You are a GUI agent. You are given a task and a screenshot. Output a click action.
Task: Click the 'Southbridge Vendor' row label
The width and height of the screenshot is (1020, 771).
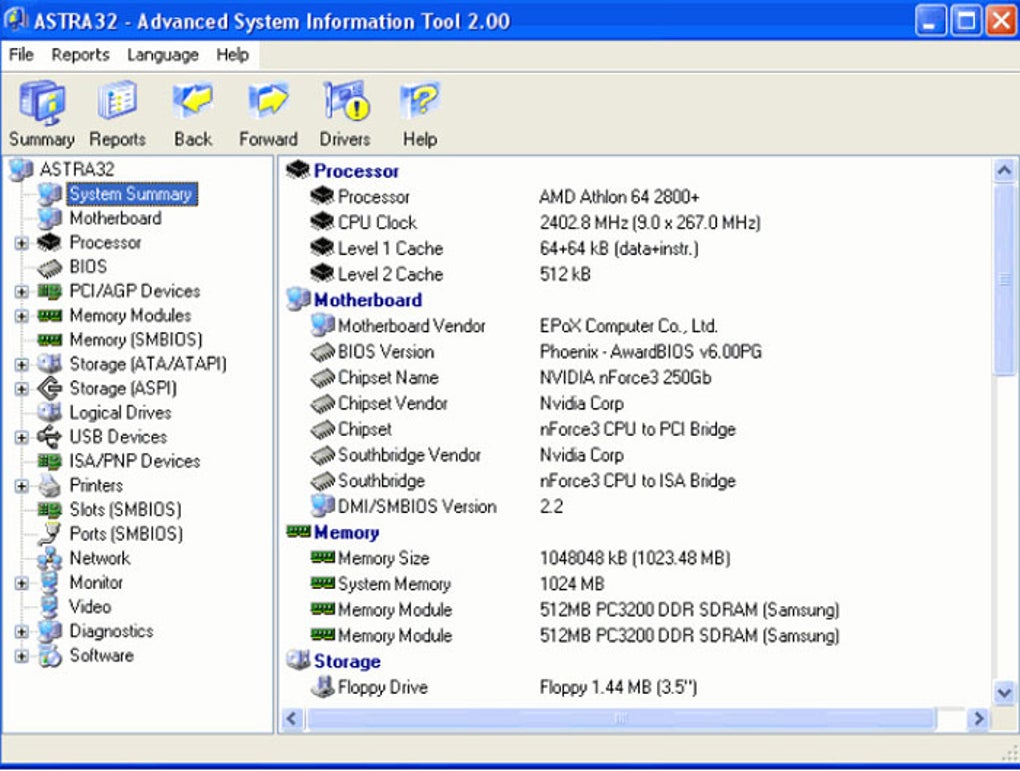click(409, 455)
